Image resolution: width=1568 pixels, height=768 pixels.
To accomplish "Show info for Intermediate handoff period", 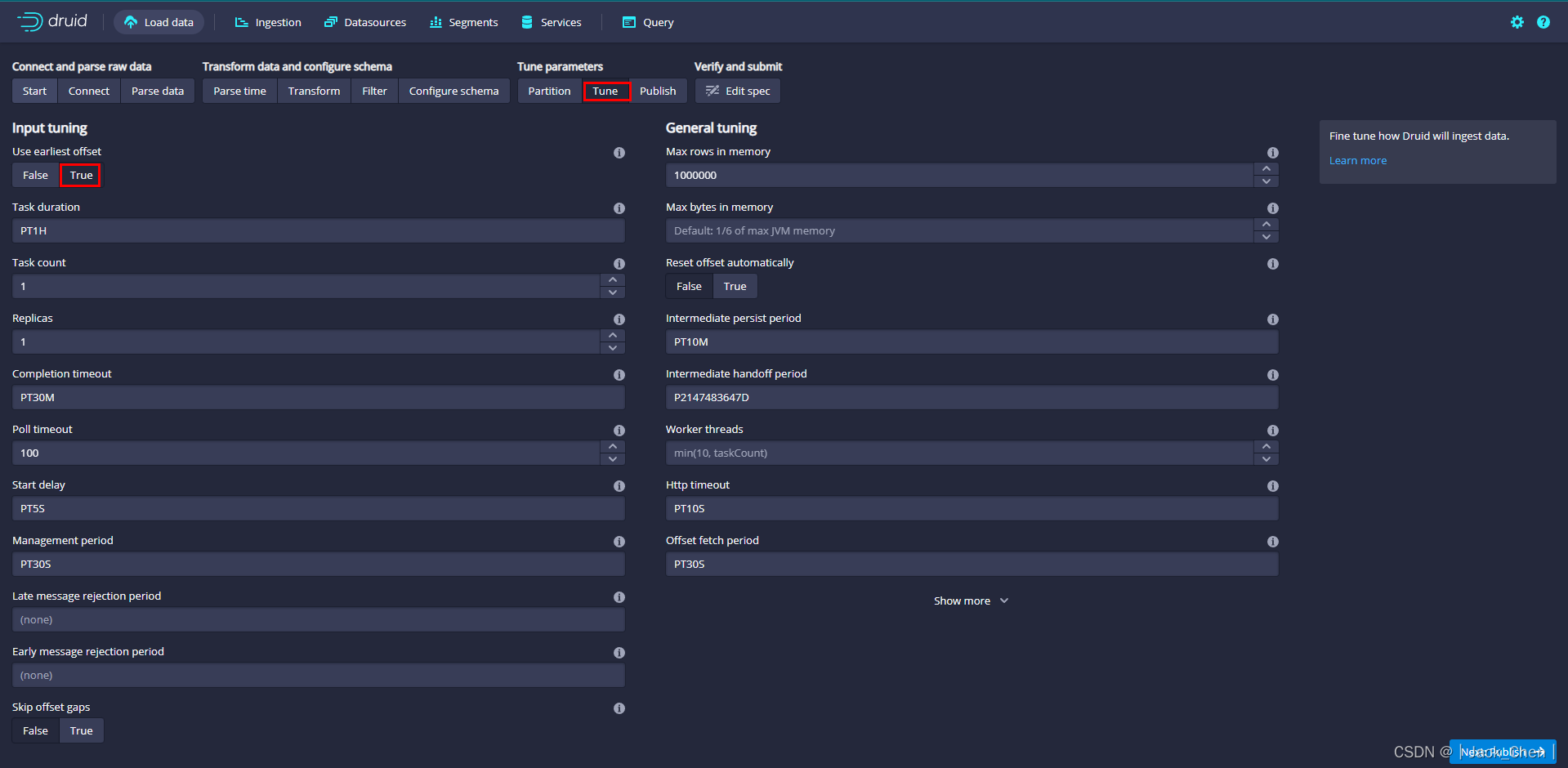I will [1273, 375].
